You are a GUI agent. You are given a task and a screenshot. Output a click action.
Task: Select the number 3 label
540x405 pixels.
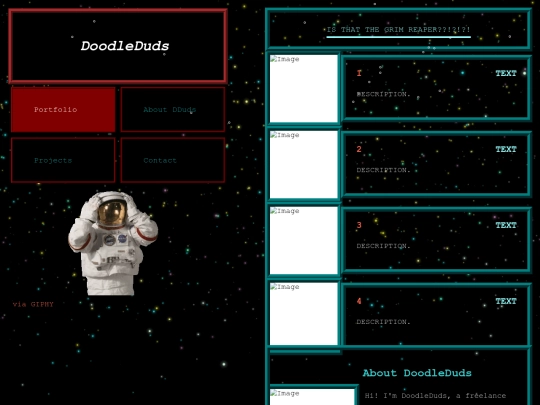tap(359, 225)
